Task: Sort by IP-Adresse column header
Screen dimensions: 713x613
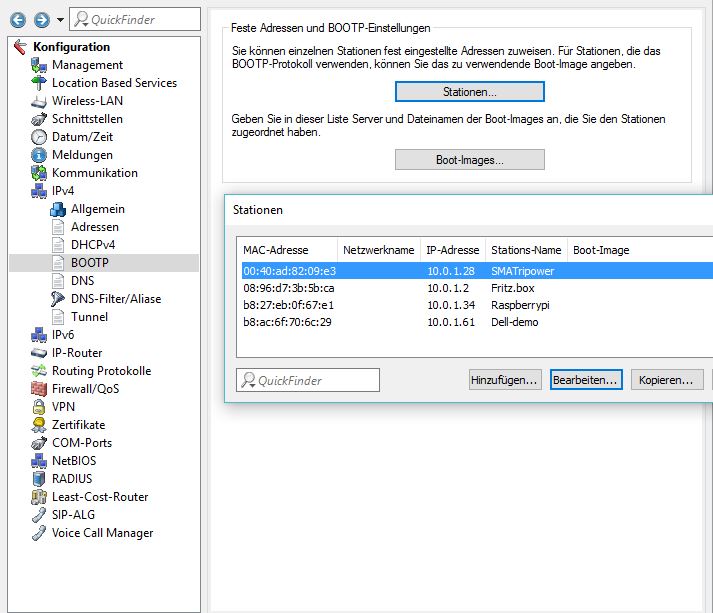Action: [452, 250]
